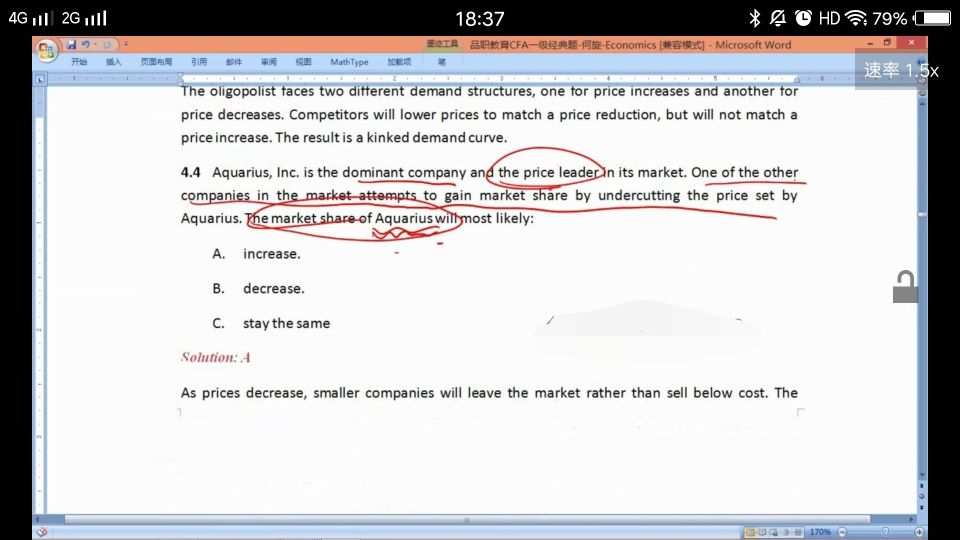The height and width of the screenshot is (540, 960).
Task: Open the 加载项 ribbon tab
Action: click(399, 62)
